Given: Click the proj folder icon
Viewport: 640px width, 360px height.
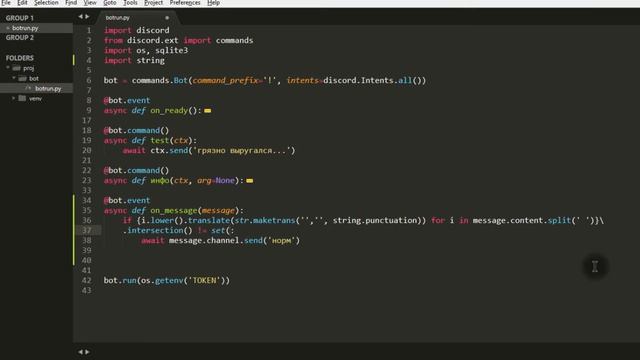Looking at the screenshot, I should click(x=16, y=68).
